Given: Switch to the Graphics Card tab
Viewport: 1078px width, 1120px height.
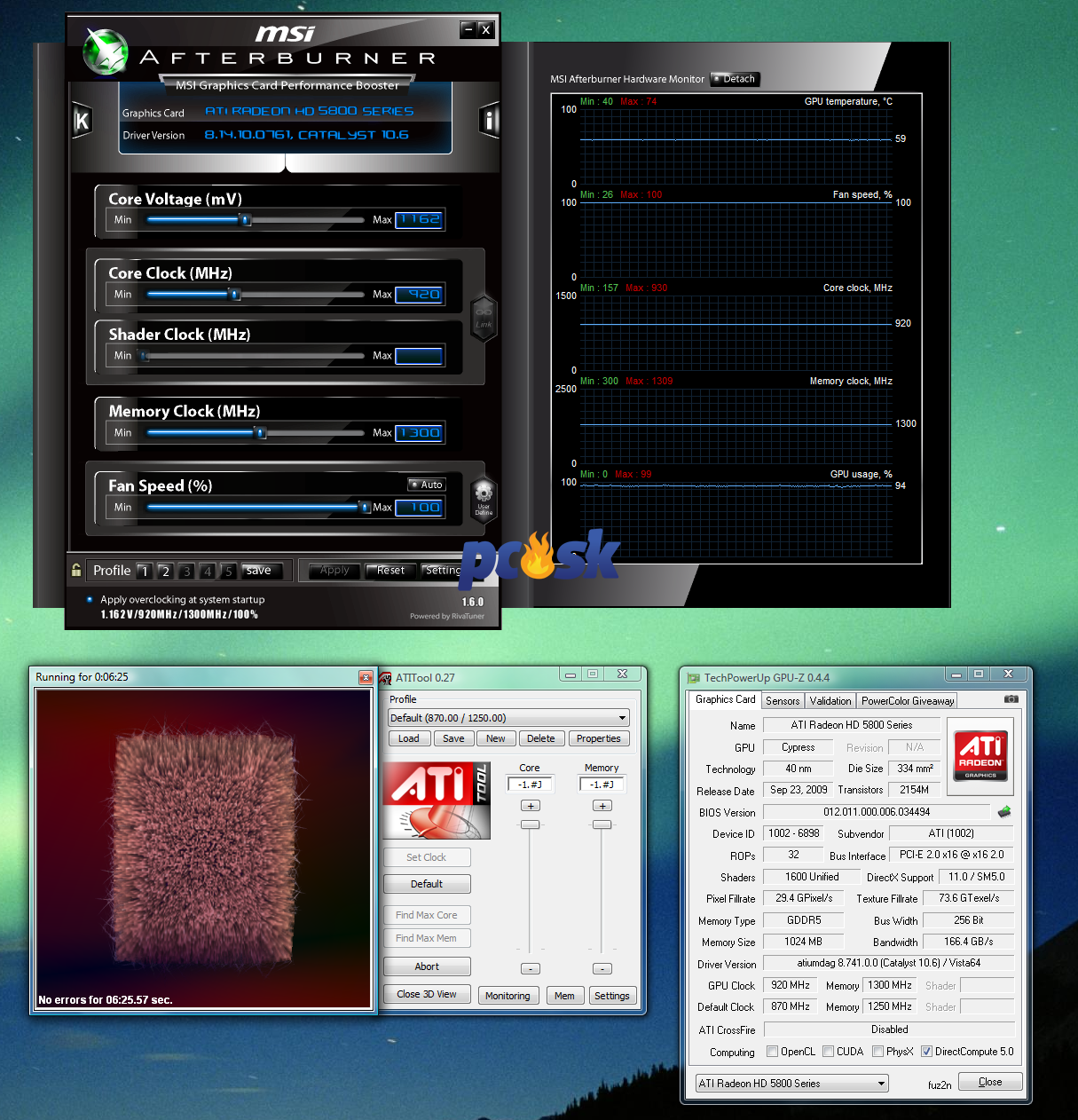Looking at the screenshot, I should (x=726, y=699).
